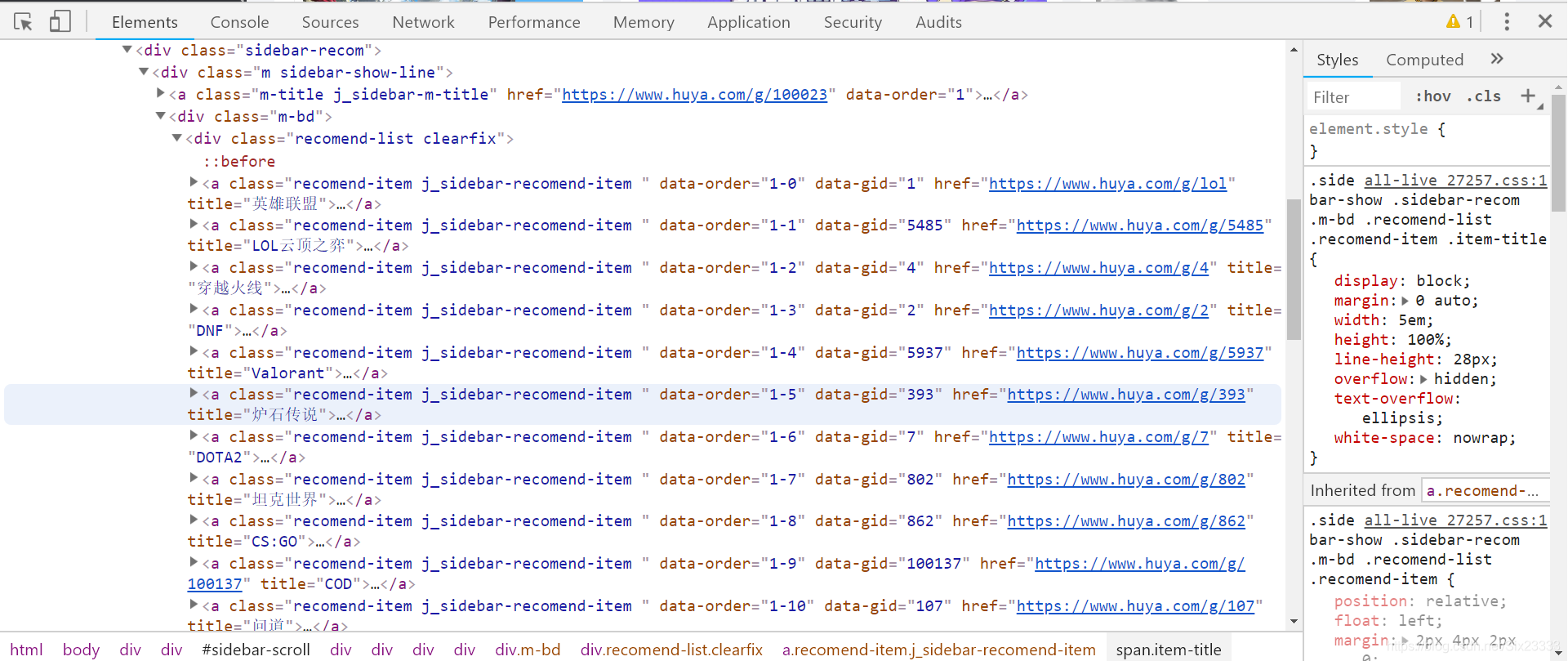Select the Styles pane tab
The height and width of the screenshot is (661, 1568).
[x=1337, y=60]
